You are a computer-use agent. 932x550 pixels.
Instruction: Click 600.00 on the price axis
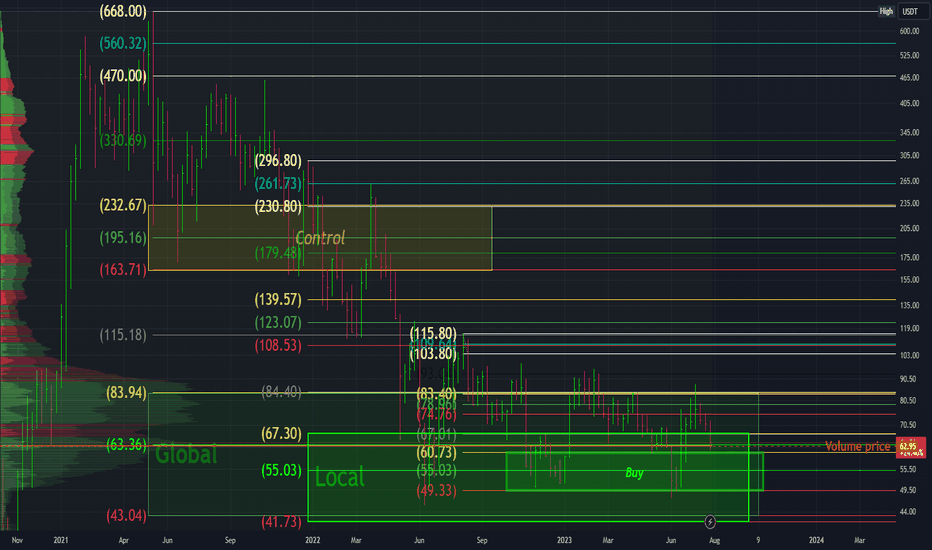click(909, 31)
